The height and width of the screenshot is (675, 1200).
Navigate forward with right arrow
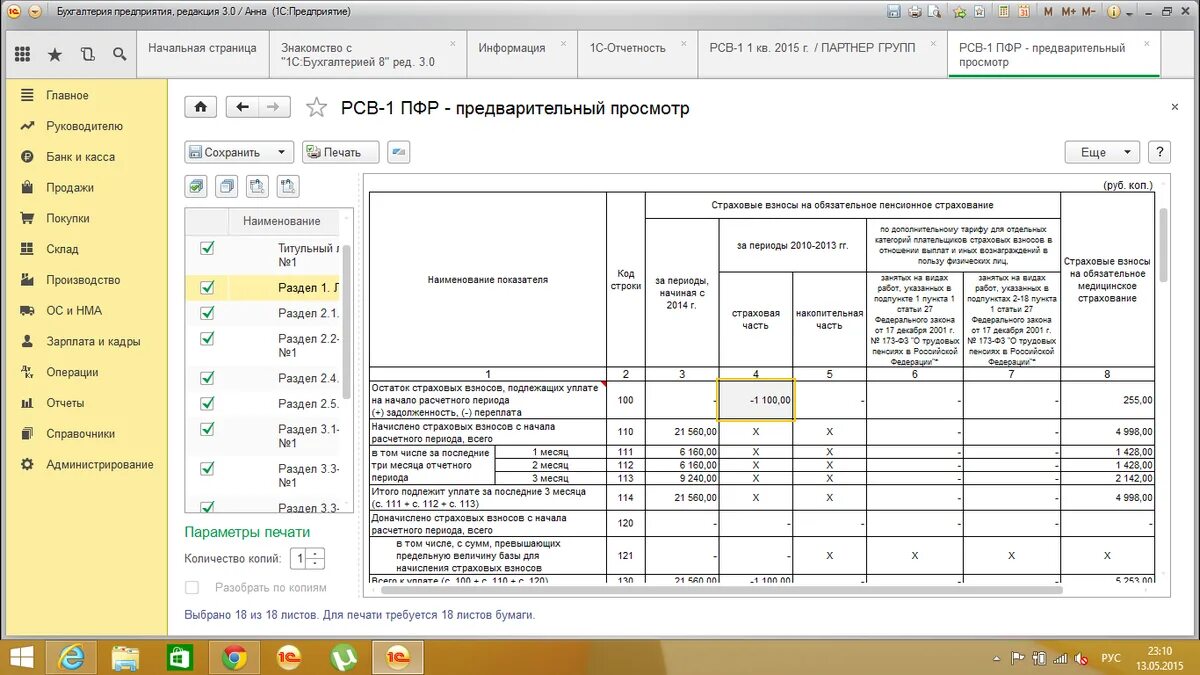274,107
